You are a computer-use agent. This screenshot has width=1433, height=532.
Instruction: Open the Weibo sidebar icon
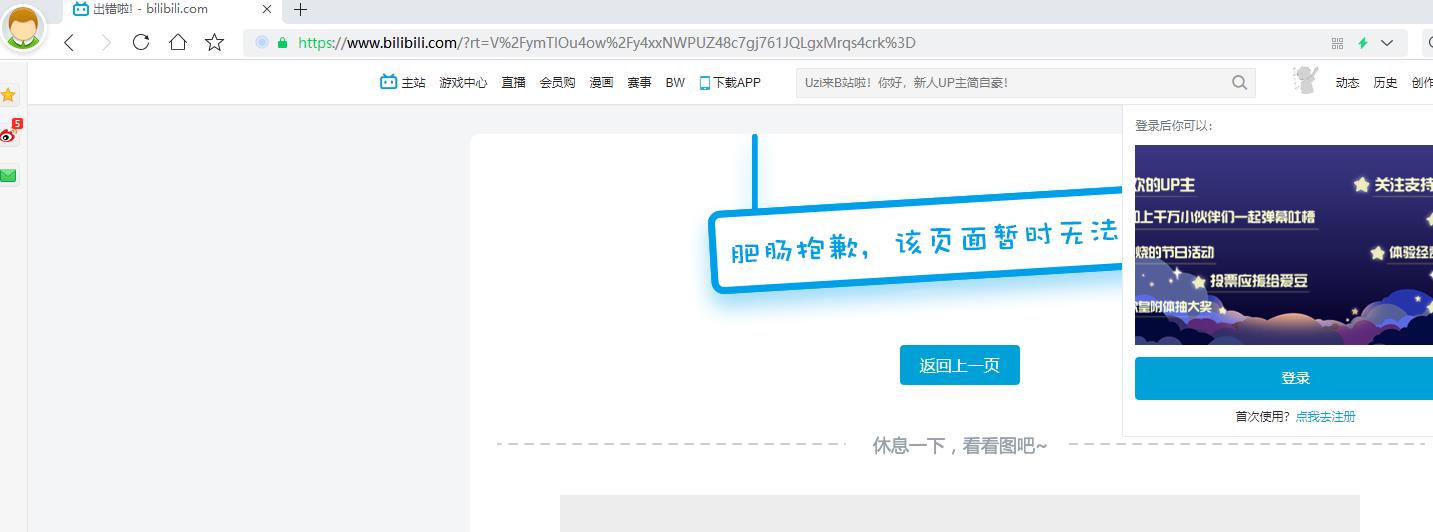click(9, 134)
